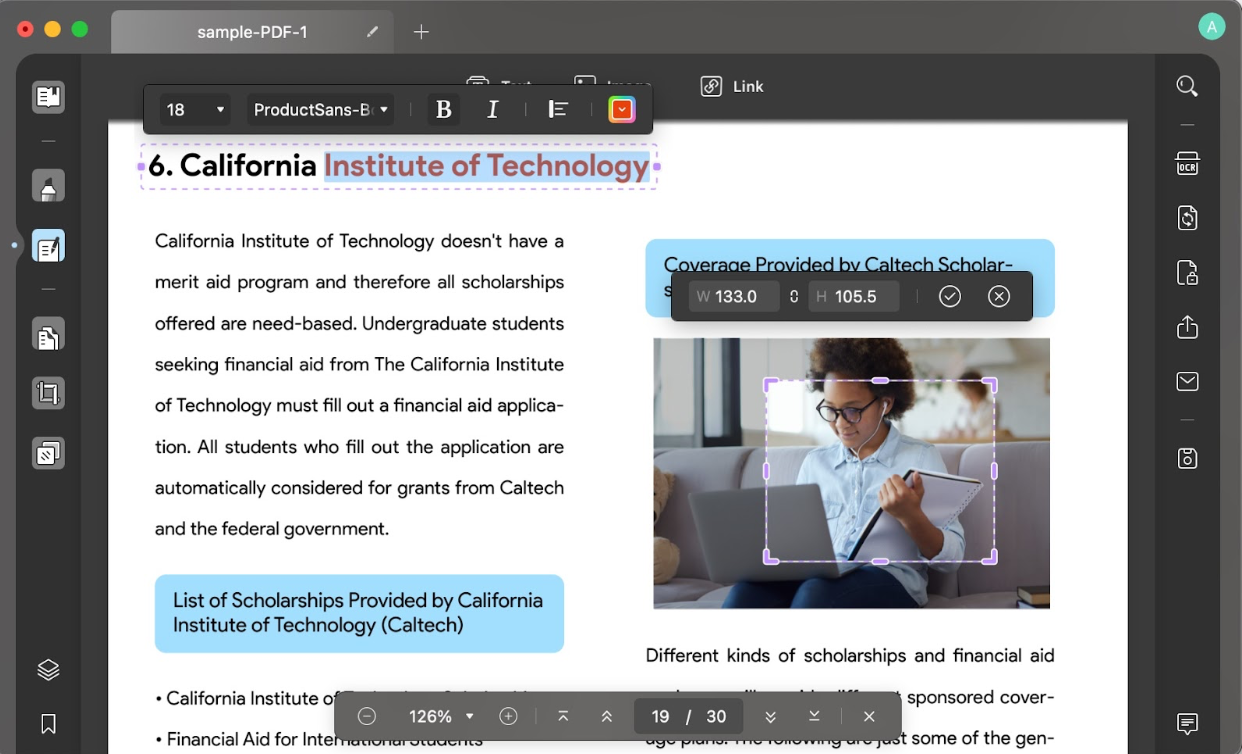Toggle Bold text formatting
This screenshot has width=1242, height=754.
(444, 110)
